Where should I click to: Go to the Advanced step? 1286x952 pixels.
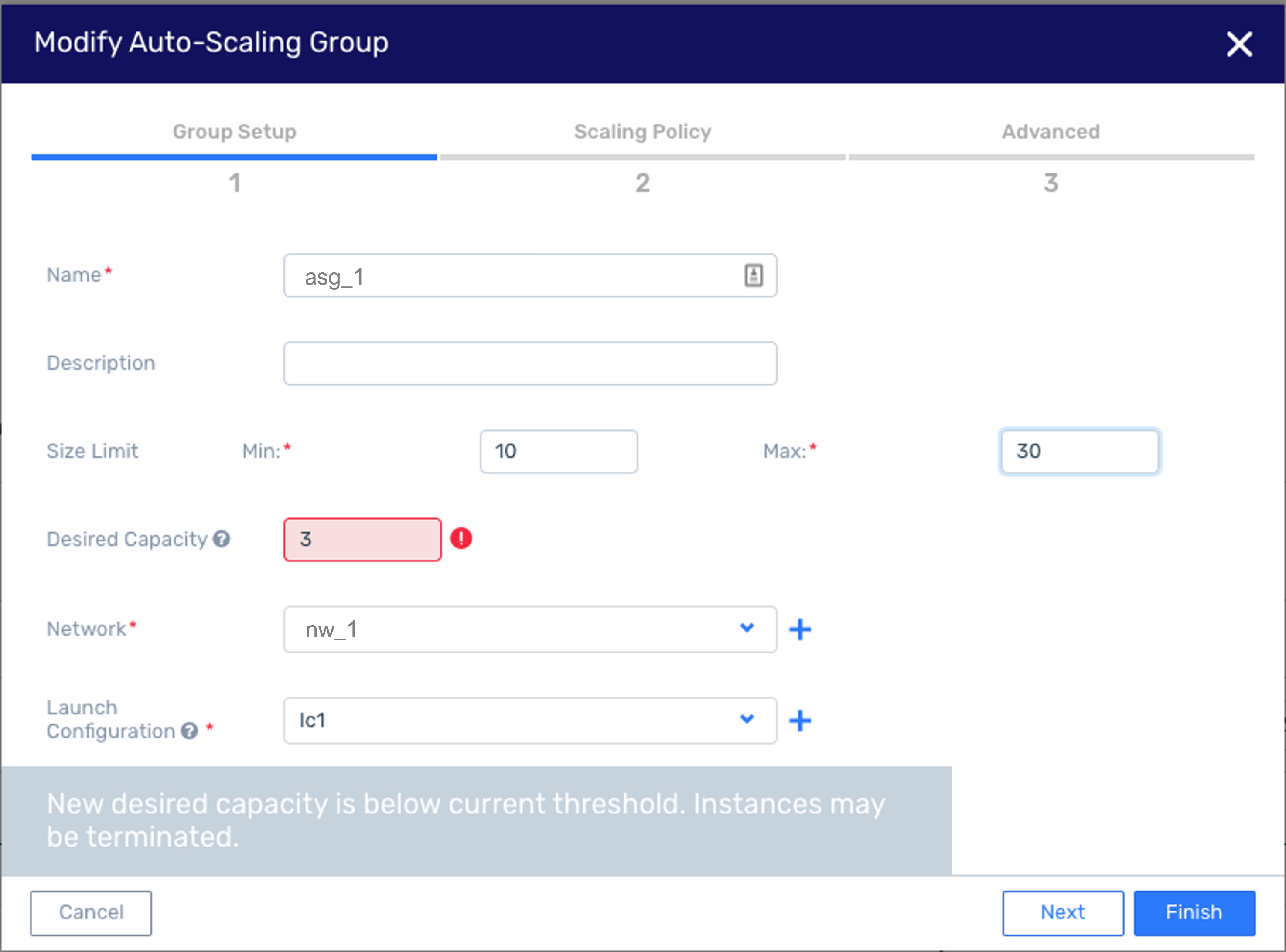tap(1051, 131)
